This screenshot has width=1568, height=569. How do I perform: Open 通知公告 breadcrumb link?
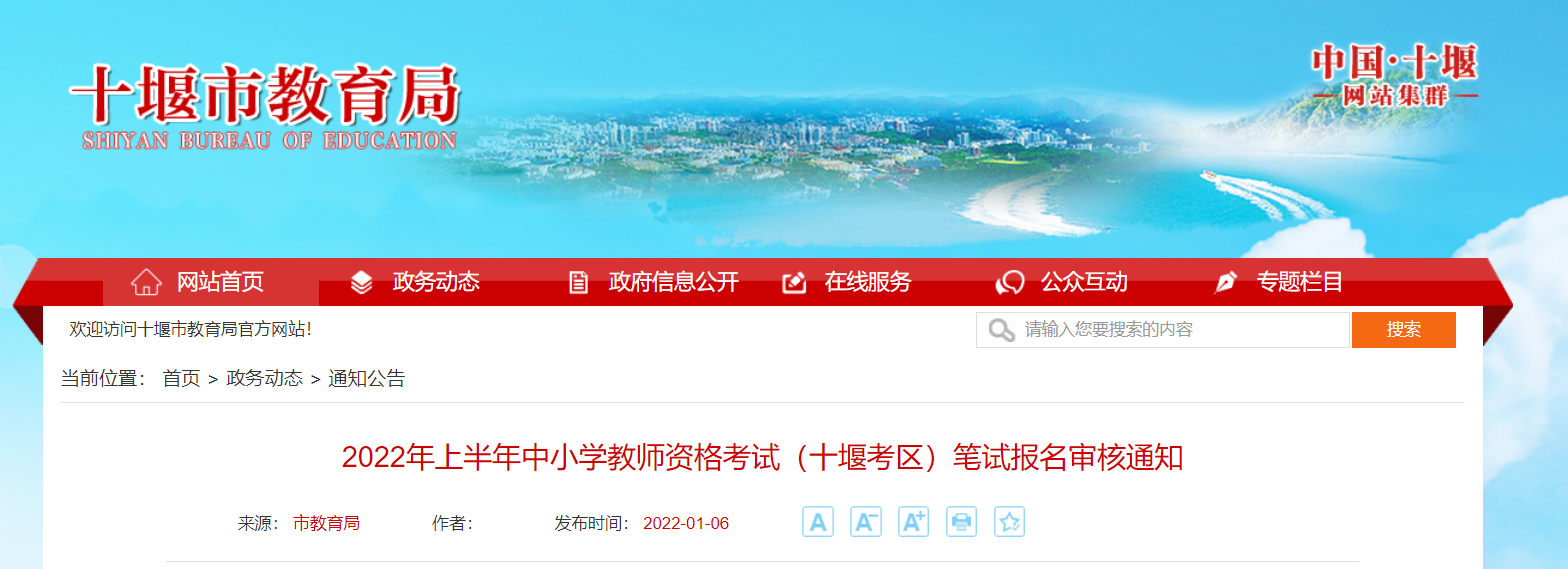(x=367, y=379)
